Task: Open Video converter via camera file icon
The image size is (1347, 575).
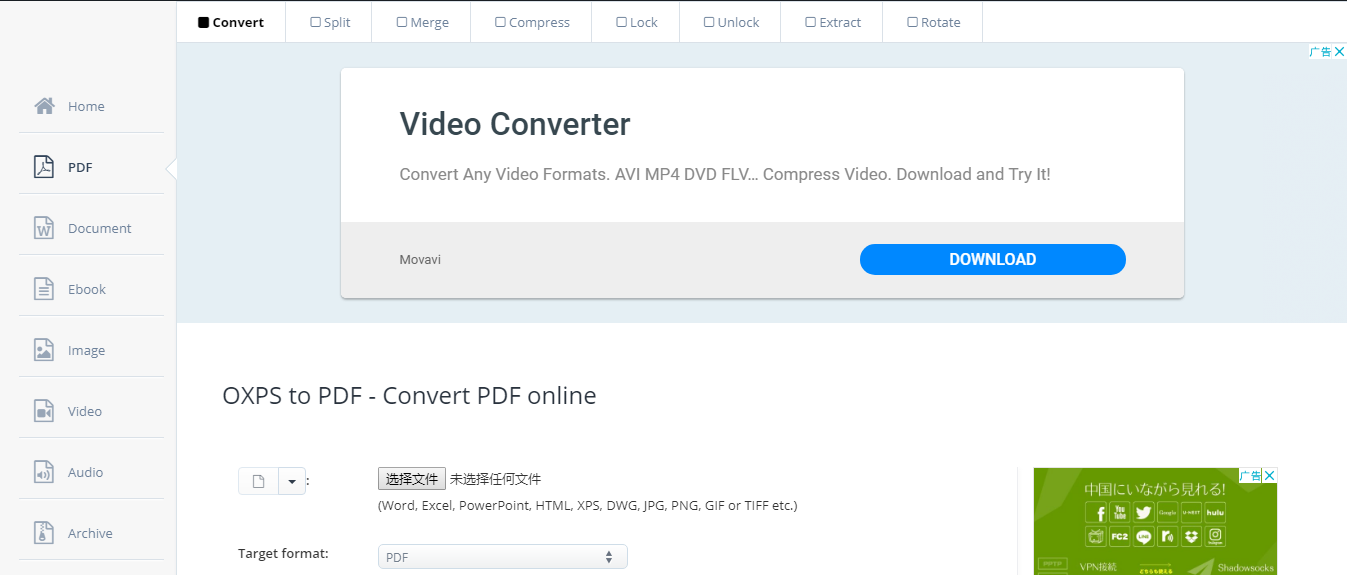Action: (43, 411)
